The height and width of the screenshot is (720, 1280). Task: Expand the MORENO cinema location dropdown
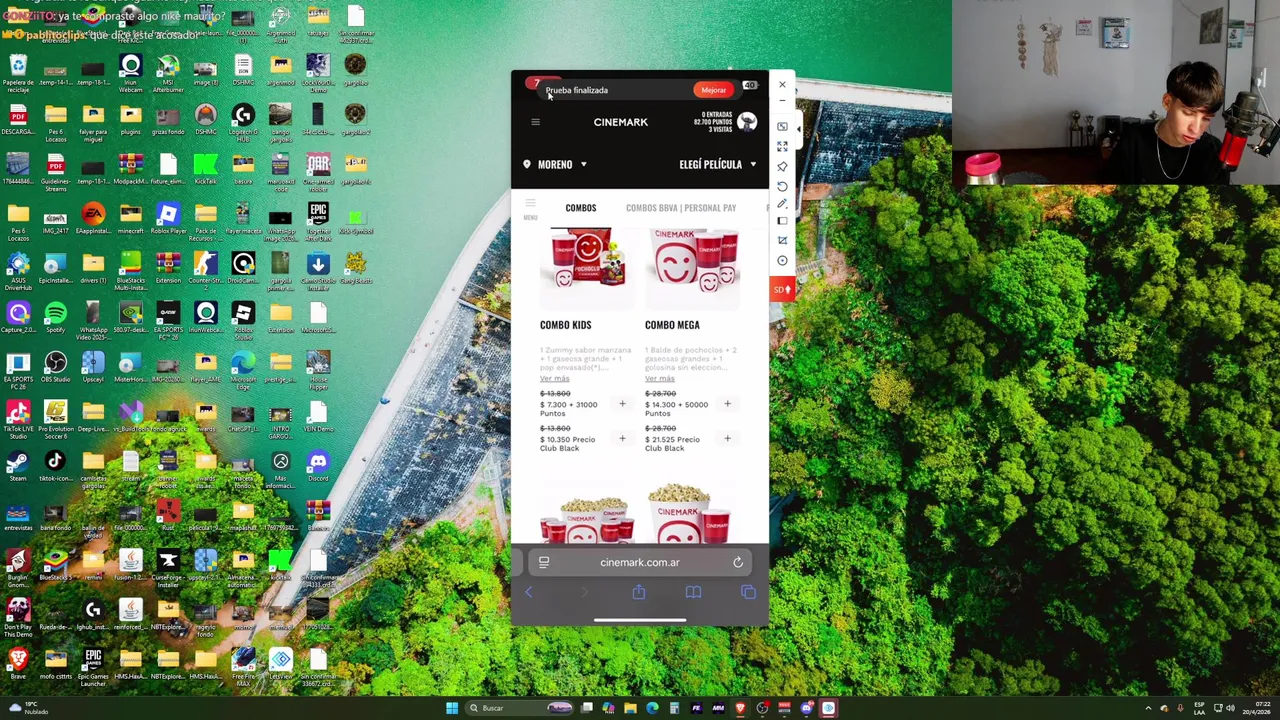tap(555, 164)
